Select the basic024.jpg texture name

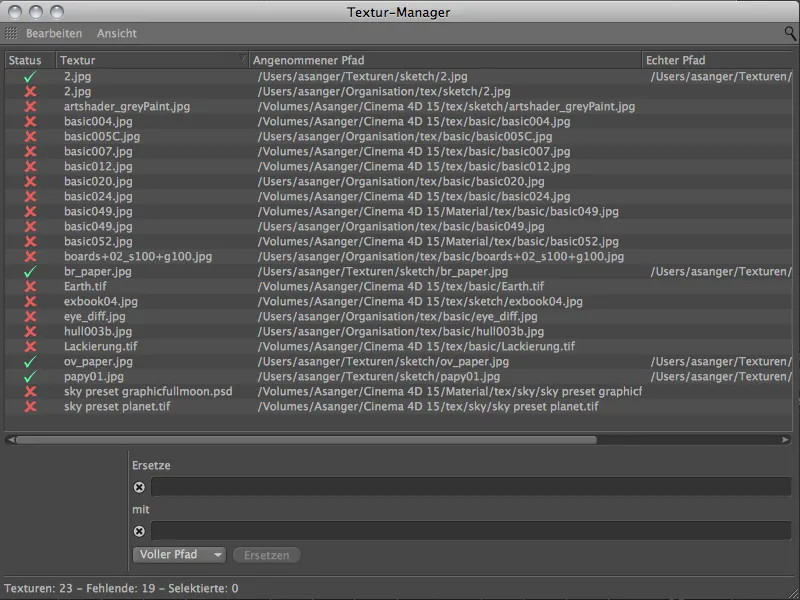pos(98,196)
